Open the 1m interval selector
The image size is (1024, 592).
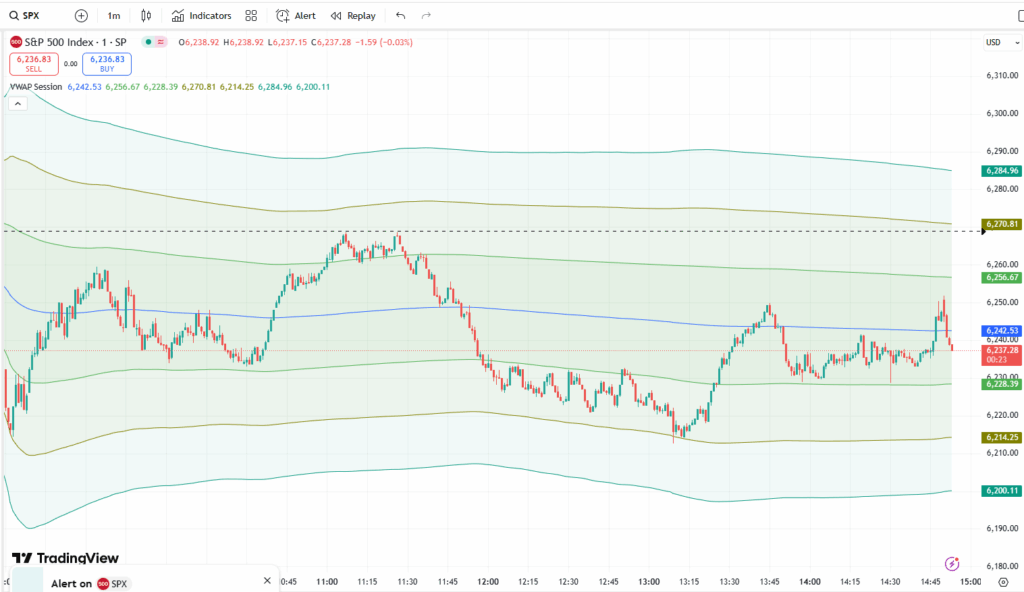[x=114, y=16]
